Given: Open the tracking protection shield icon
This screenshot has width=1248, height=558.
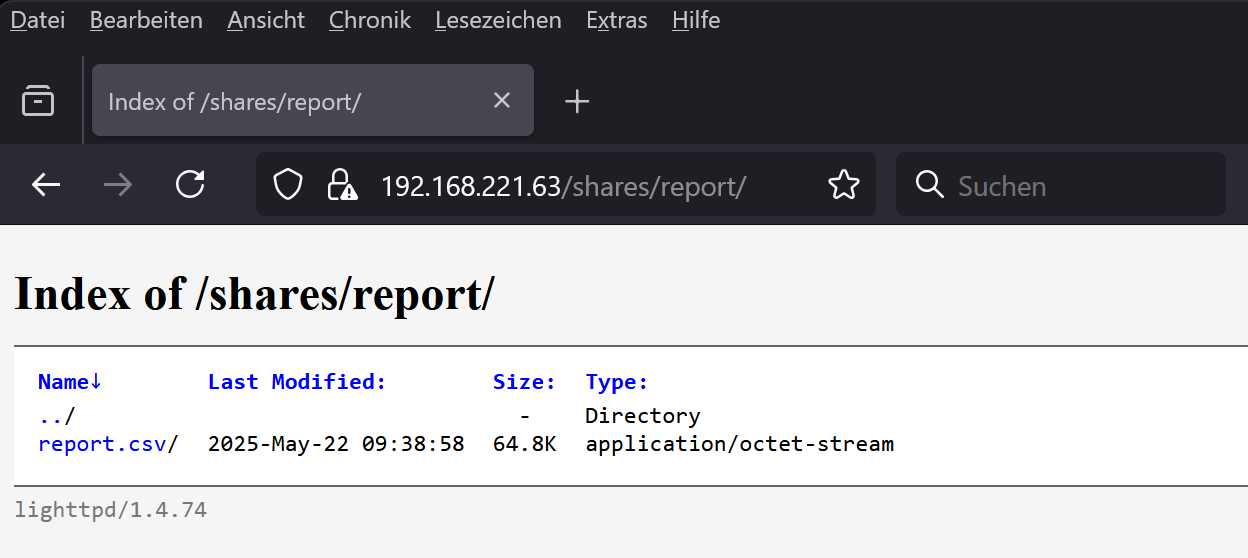Looking at the screenshot, I should pyautogui.click(x=288, y=185).
